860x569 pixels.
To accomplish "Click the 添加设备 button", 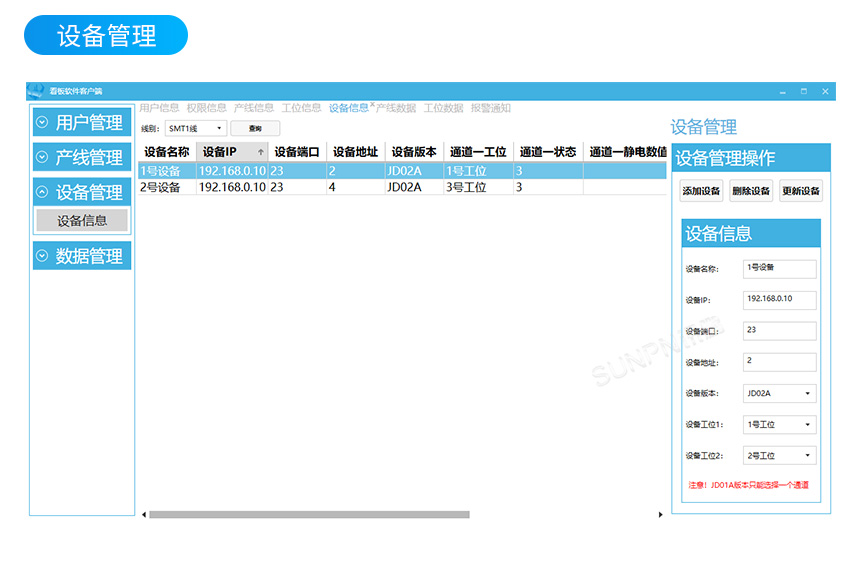I will point(701,191).
